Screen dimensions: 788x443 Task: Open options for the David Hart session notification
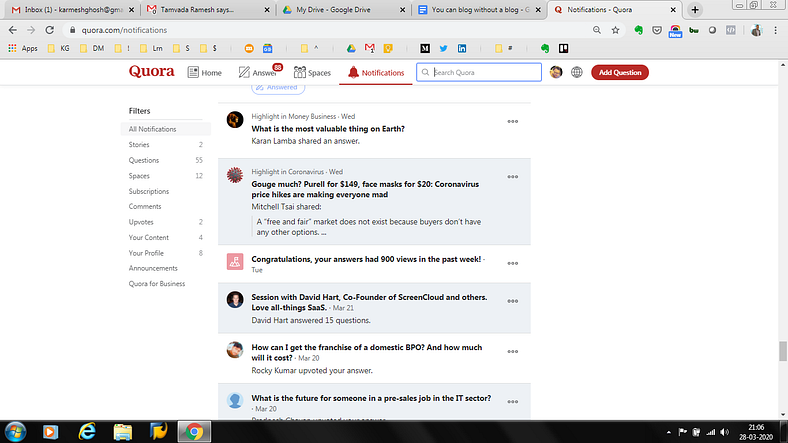(x=513, y=301)
